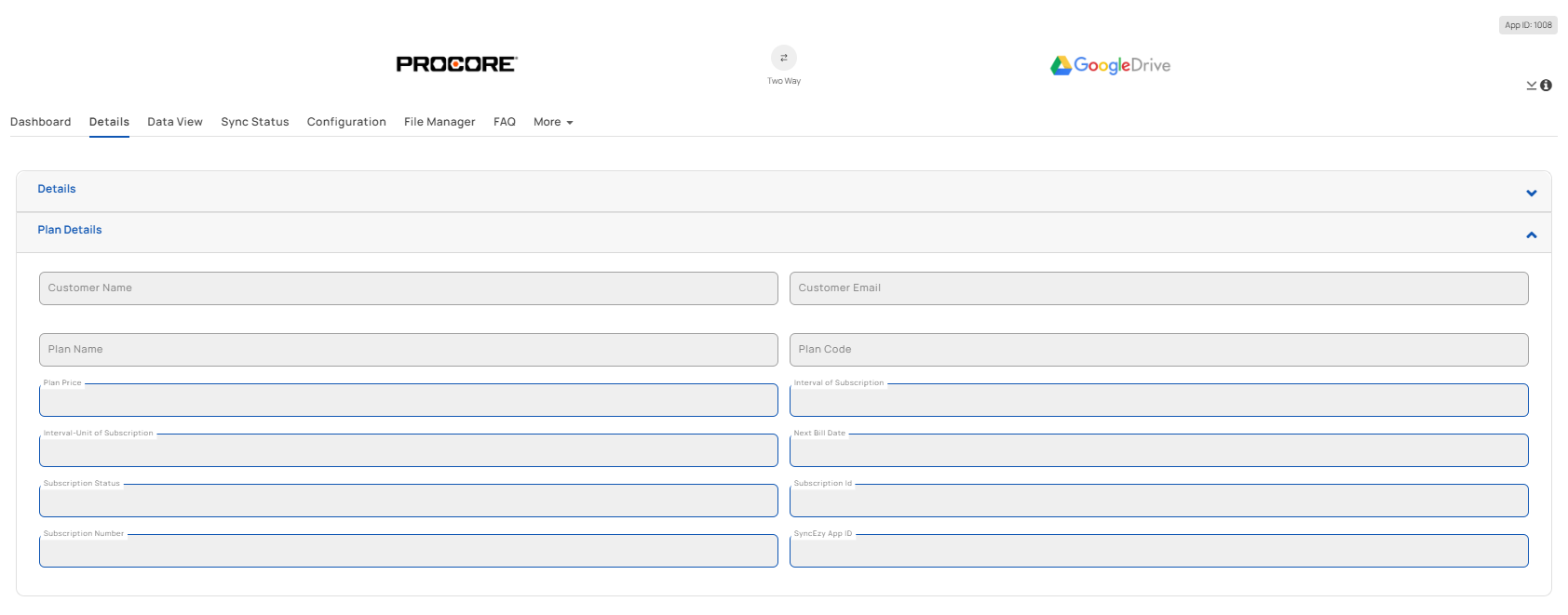
Task: Select the File Manager tab
Action: (x=439, y=122)
